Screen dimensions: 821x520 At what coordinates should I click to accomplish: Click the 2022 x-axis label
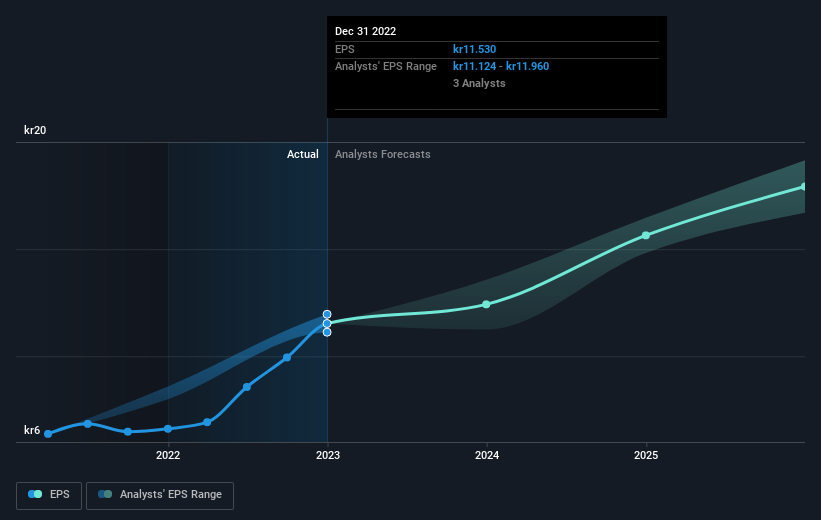(168, 456)
